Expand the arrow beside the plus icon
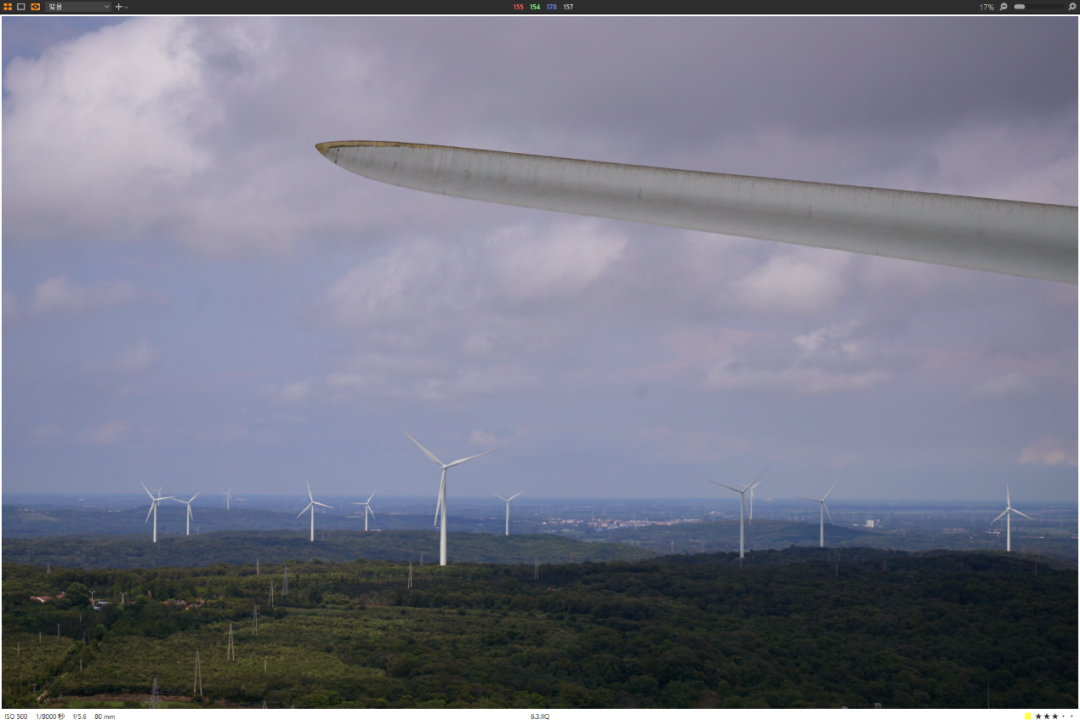1080x725 pixels. point(126,7)
